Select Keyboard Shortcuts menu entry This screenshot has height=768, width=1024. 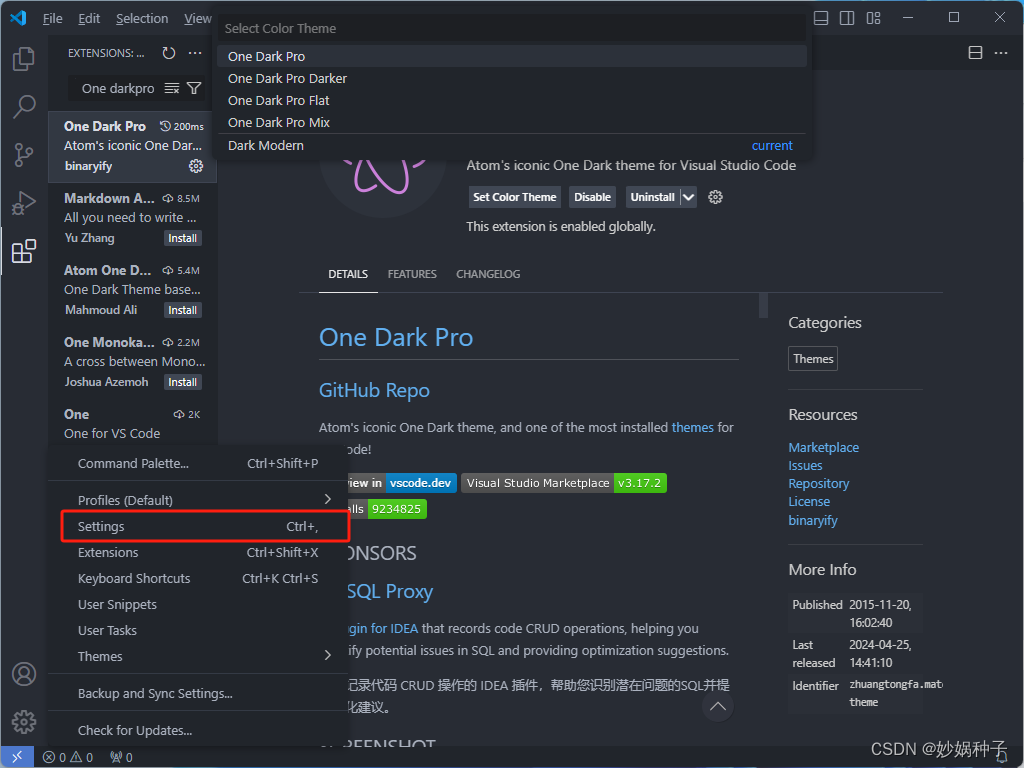tap(197, 578)
